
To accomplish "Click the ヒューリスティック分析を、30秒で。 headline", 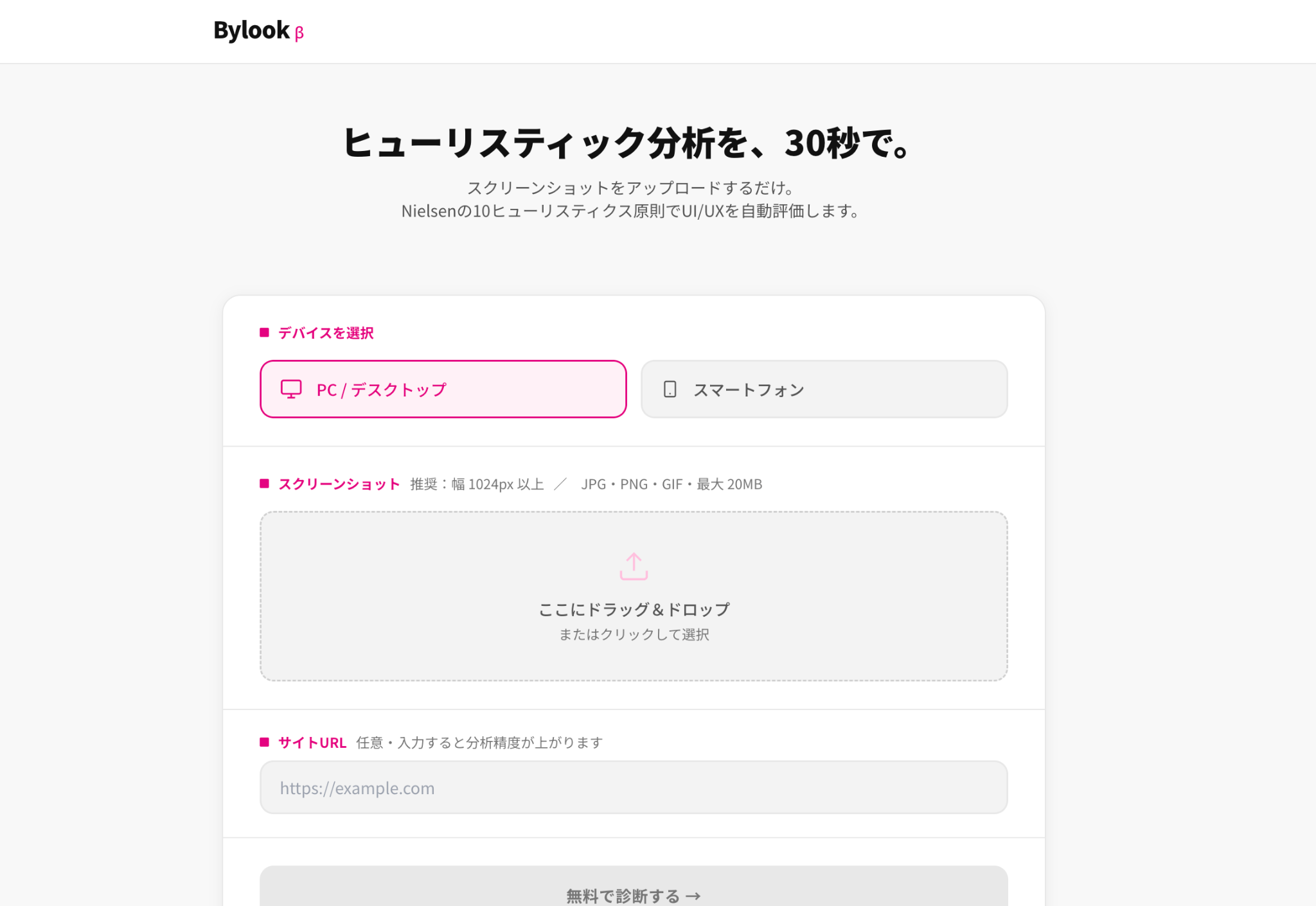I will point(627,143).
